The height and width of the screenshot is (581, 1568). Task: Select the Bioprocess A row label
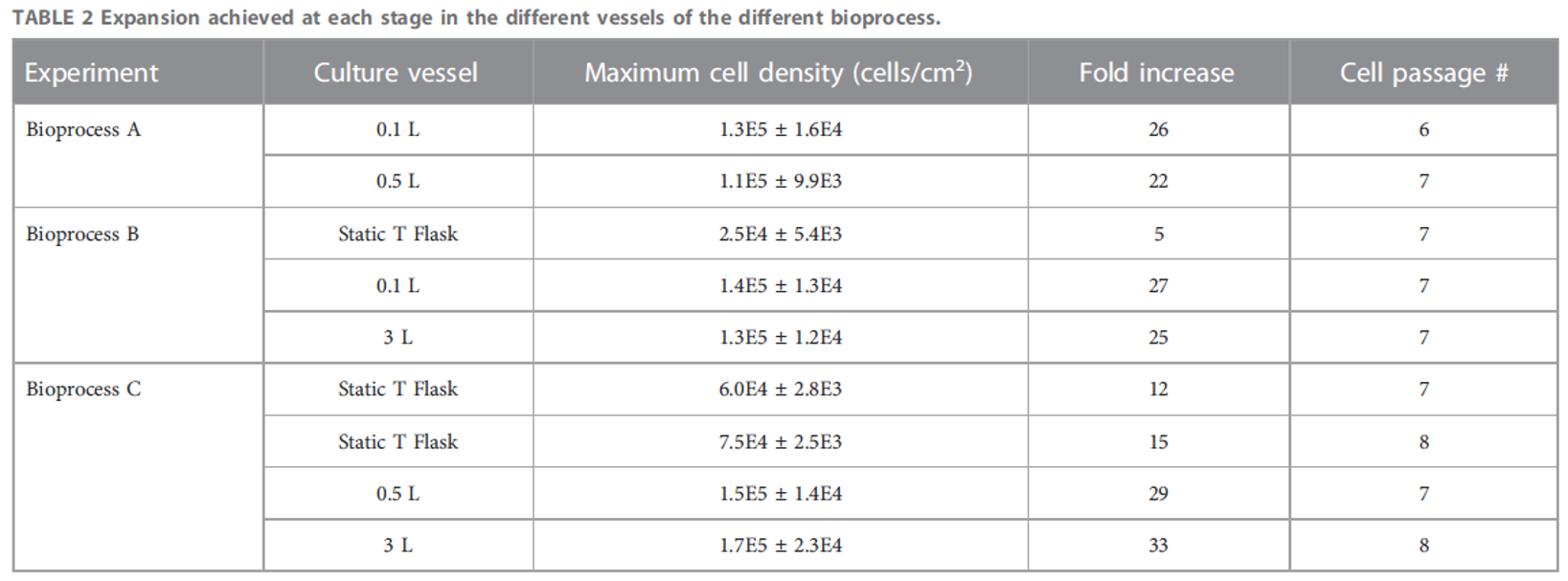[83, 130]
